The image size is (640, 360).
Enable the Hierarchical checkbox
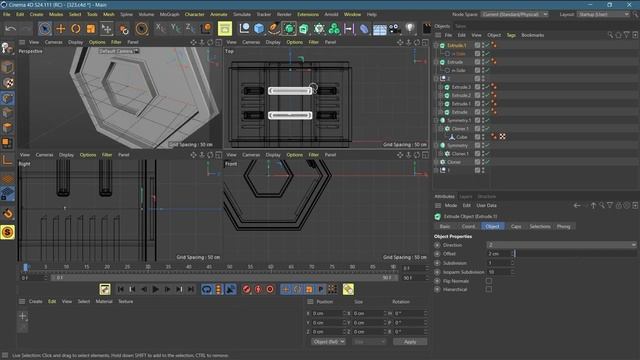coord(489,289)
